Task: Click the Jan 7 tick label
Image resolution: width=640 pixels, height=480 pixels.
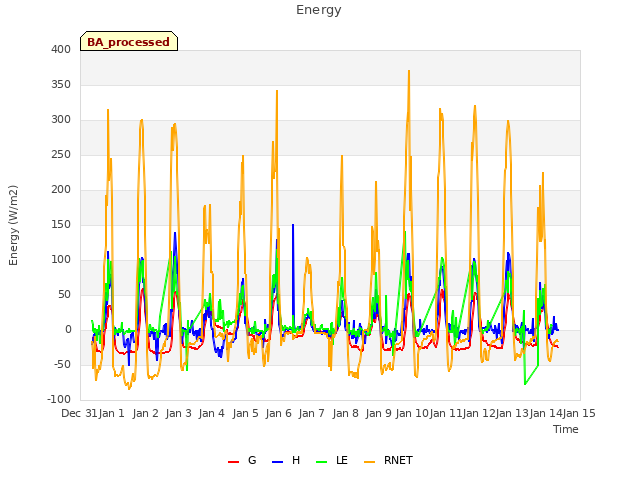Action: click(x=311, y=413)
